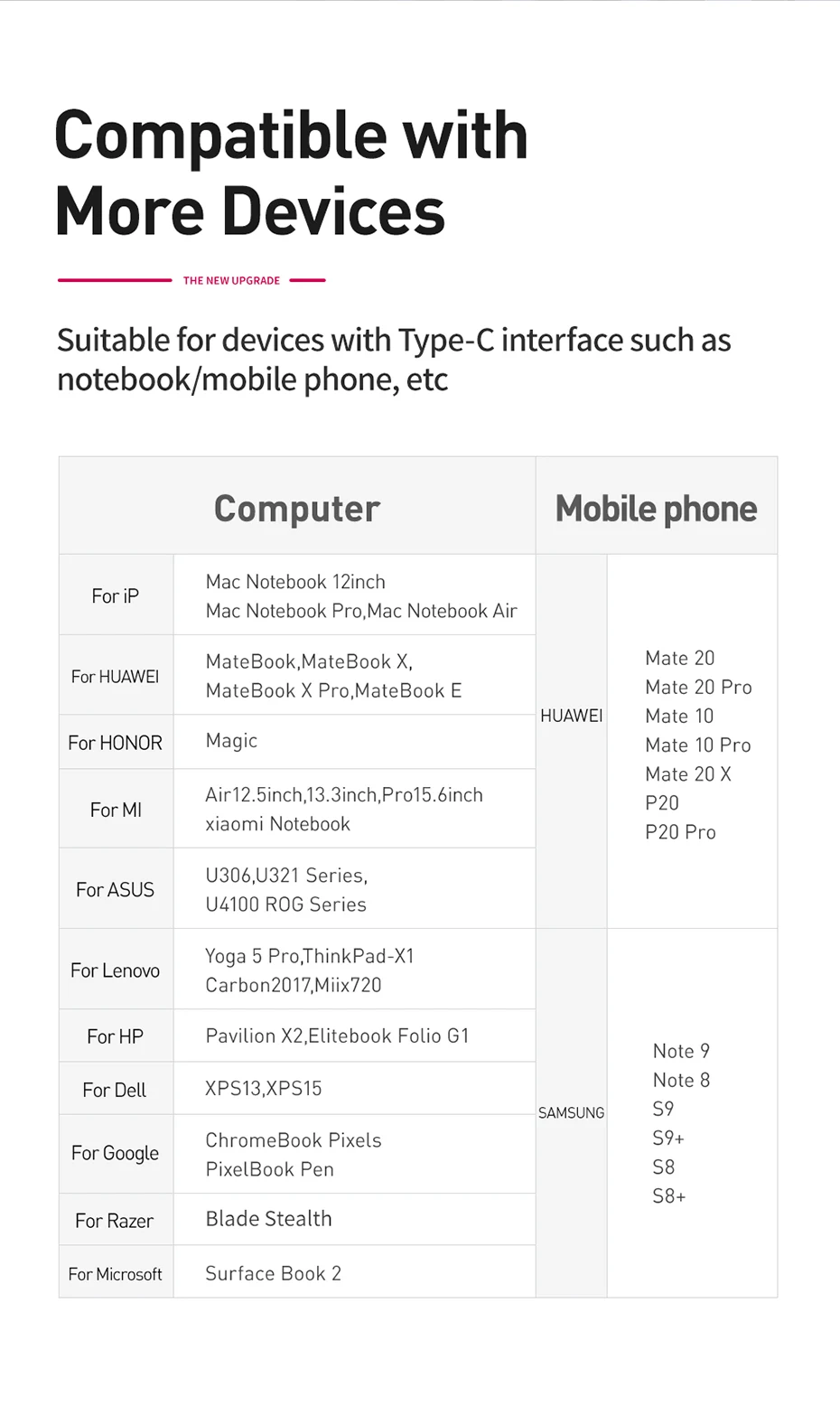This screenshot has width=840, height=1415.
Task: Click the Computer column header
Action: [297, 509]
